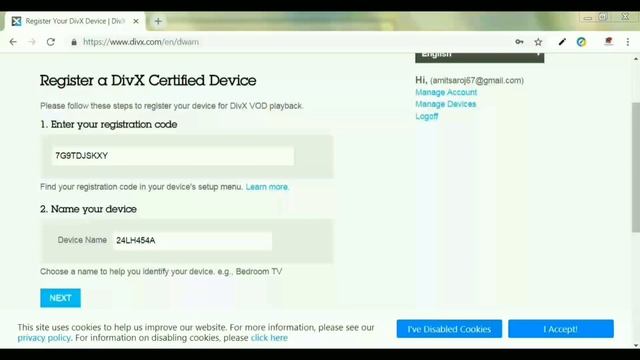Click the page vertical scrollbar thumb

click(636, 167)
